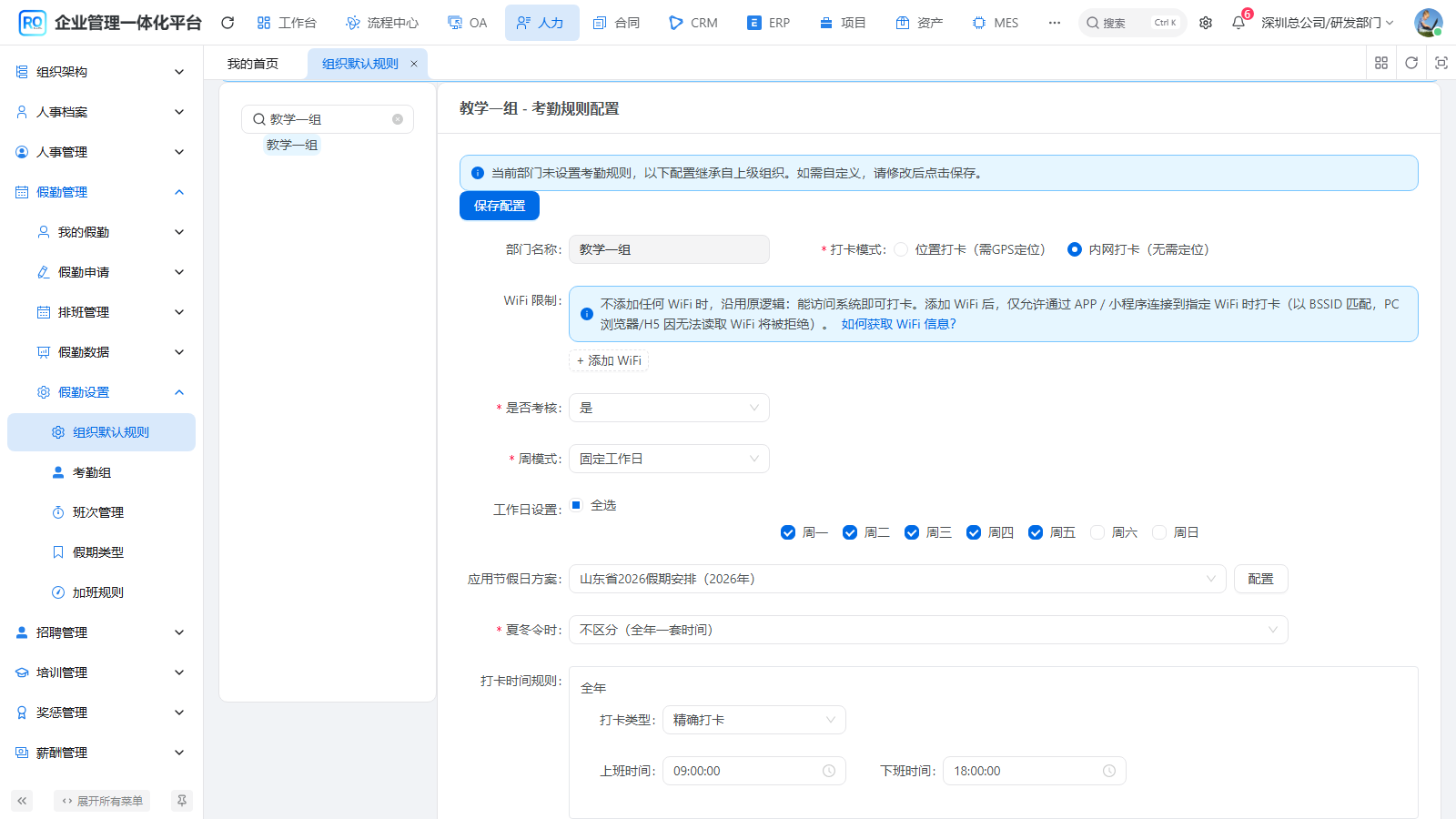Click the refresh icon beside the platform title

[x=227, y=23]
